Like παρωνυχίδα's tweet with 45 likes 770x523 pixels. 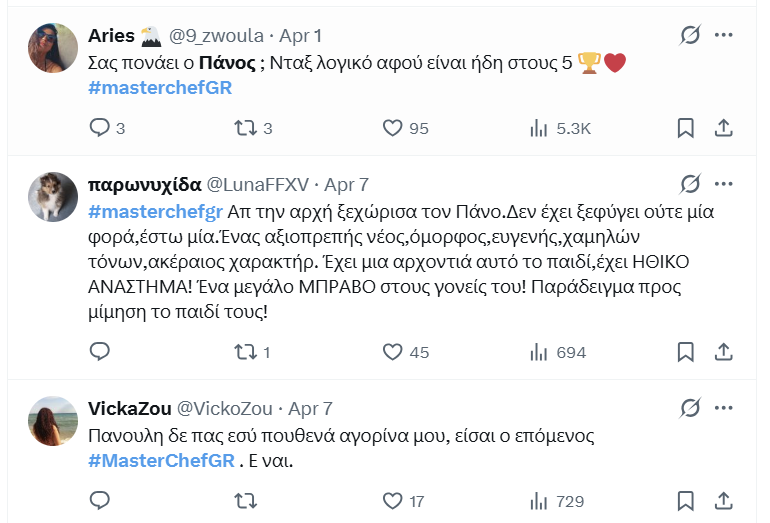coord(393,352)
